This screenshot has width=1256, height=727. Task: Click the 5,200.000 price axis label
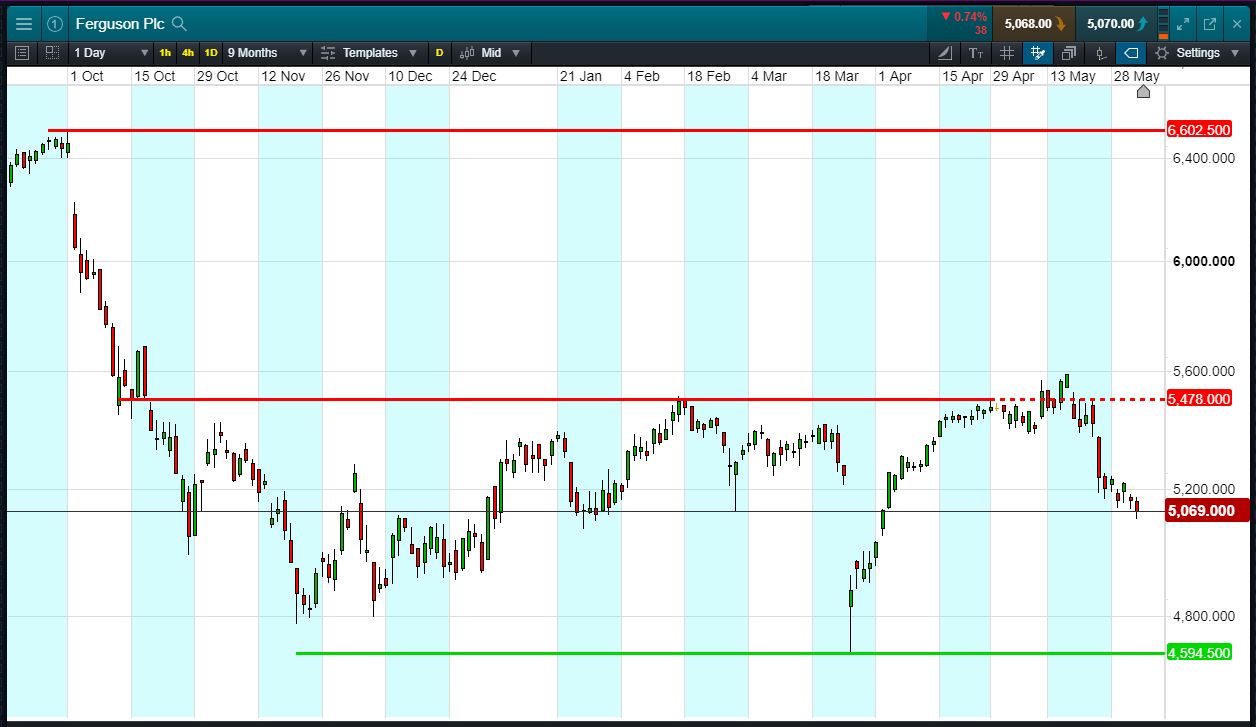coord(1204,489)
